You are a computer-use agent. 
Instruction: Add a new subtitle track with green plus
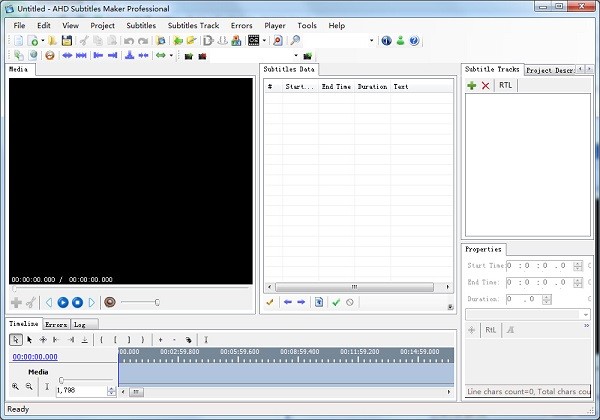point(472,86)
